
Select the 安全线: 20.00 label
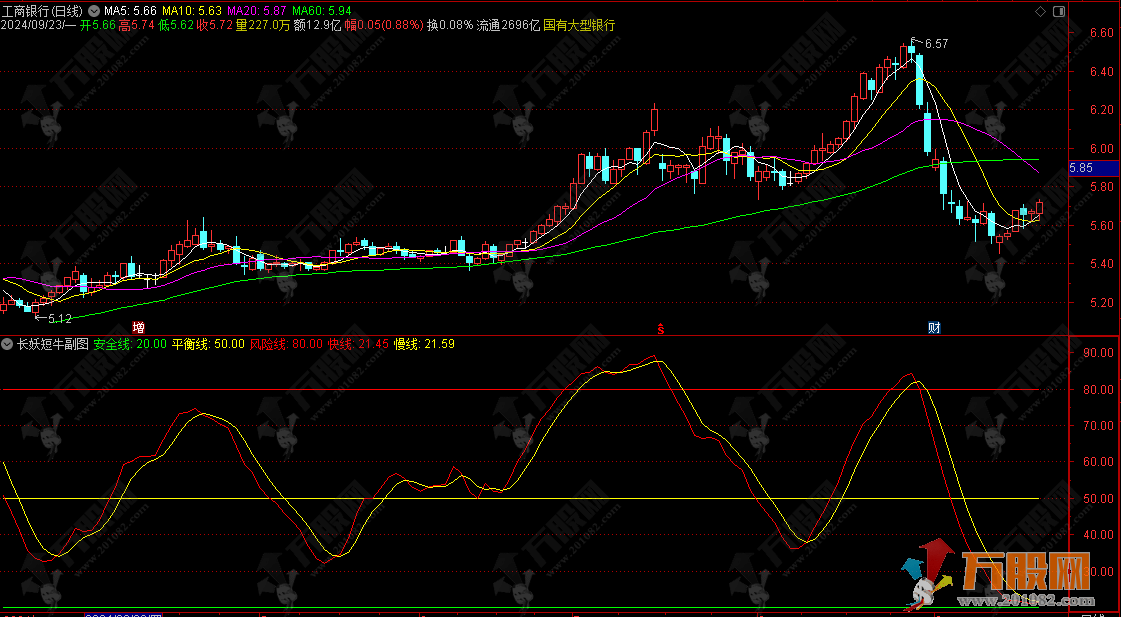129,344
